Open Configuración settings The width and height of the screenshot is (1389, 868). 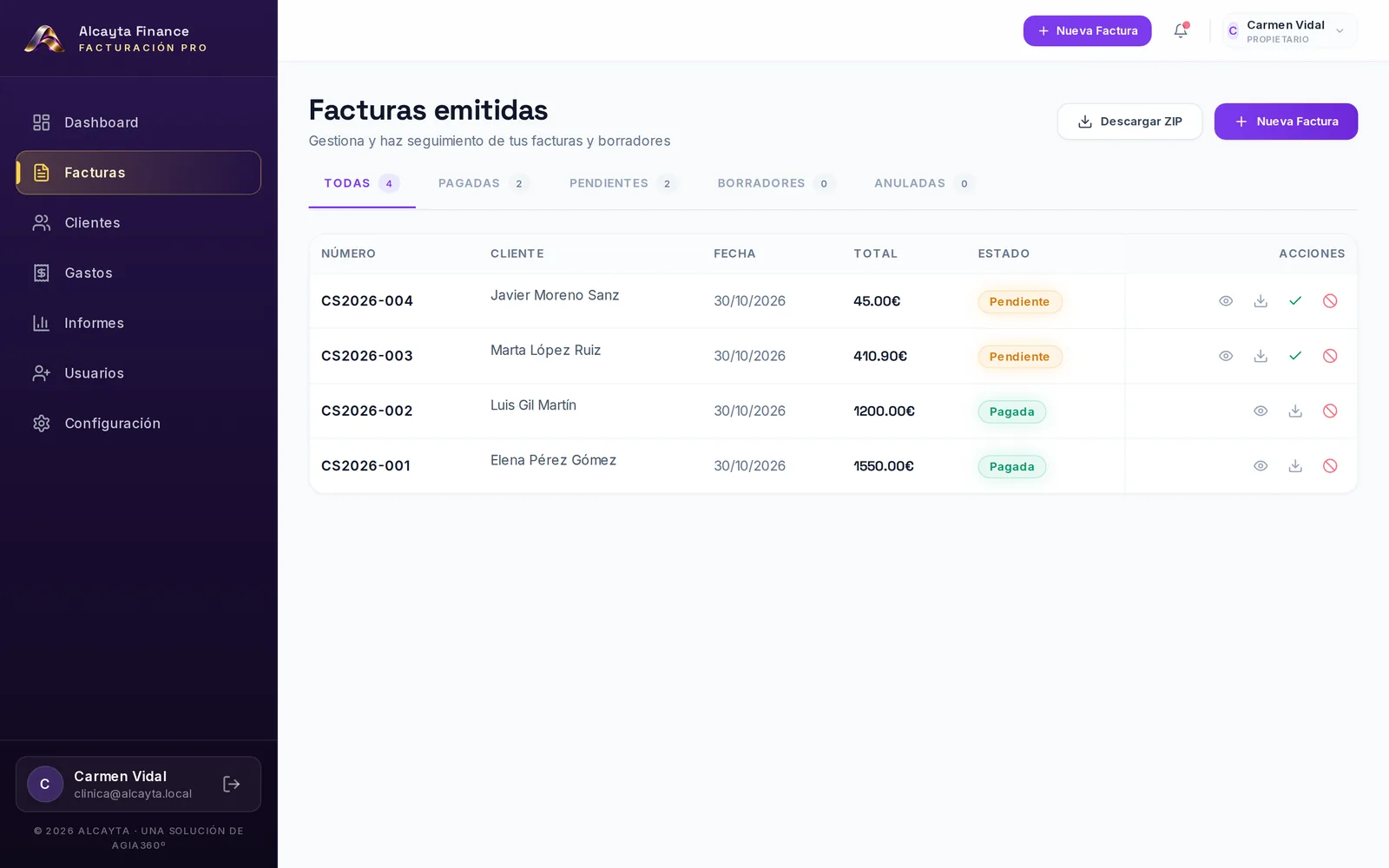point(138,424)
